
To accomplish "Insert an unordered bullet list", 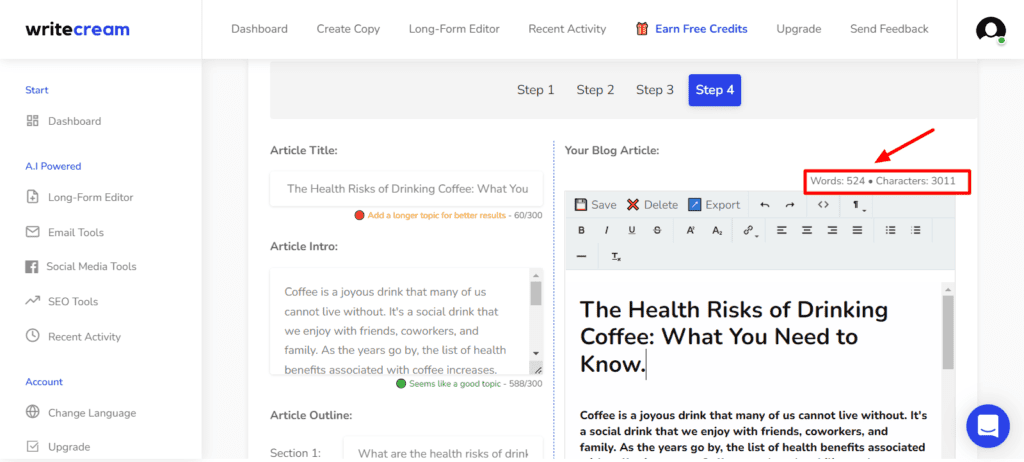I will tap(890, 230).
